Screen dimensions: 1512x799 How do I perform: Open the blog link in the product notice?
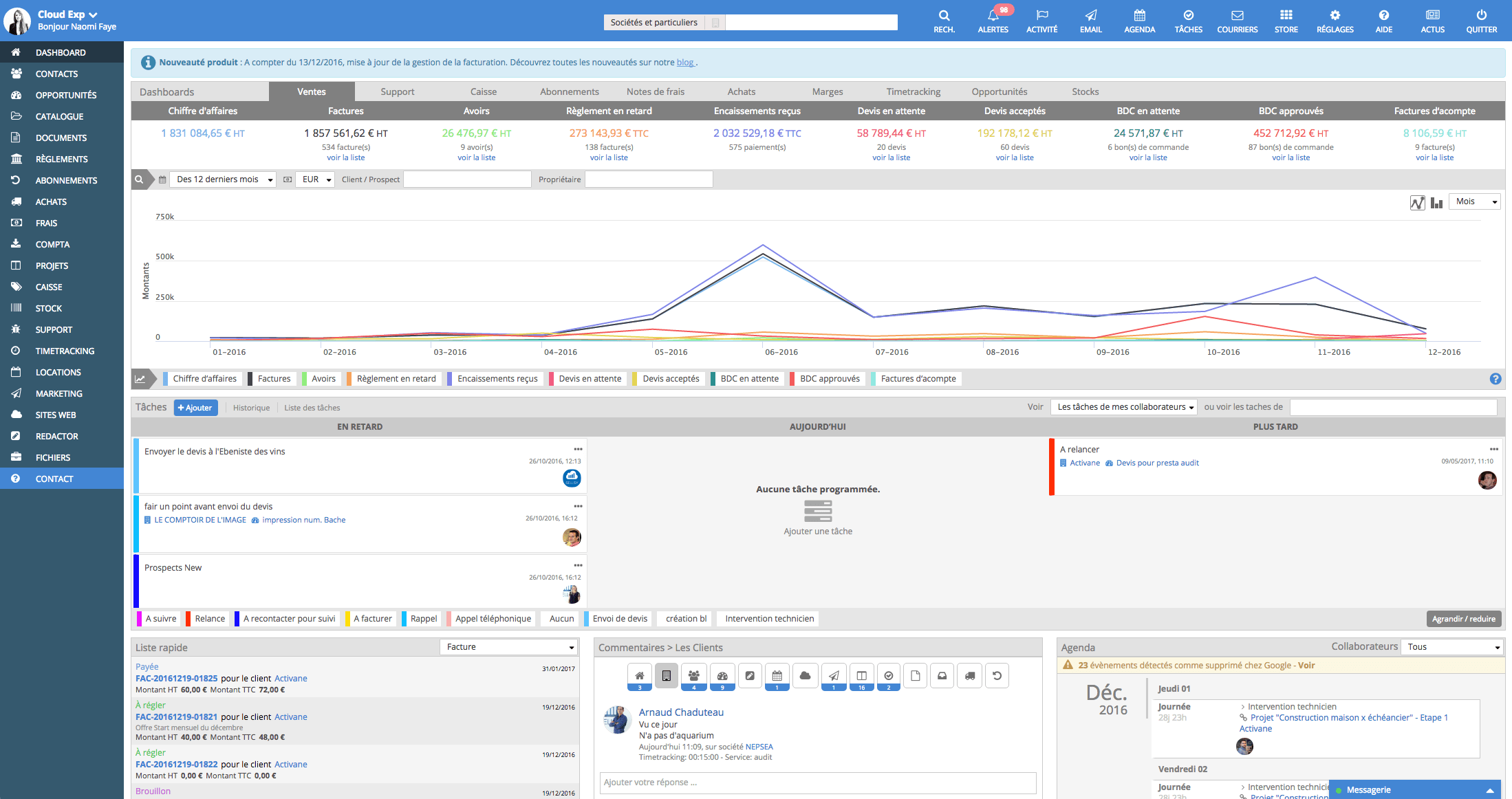pos(685,63)
